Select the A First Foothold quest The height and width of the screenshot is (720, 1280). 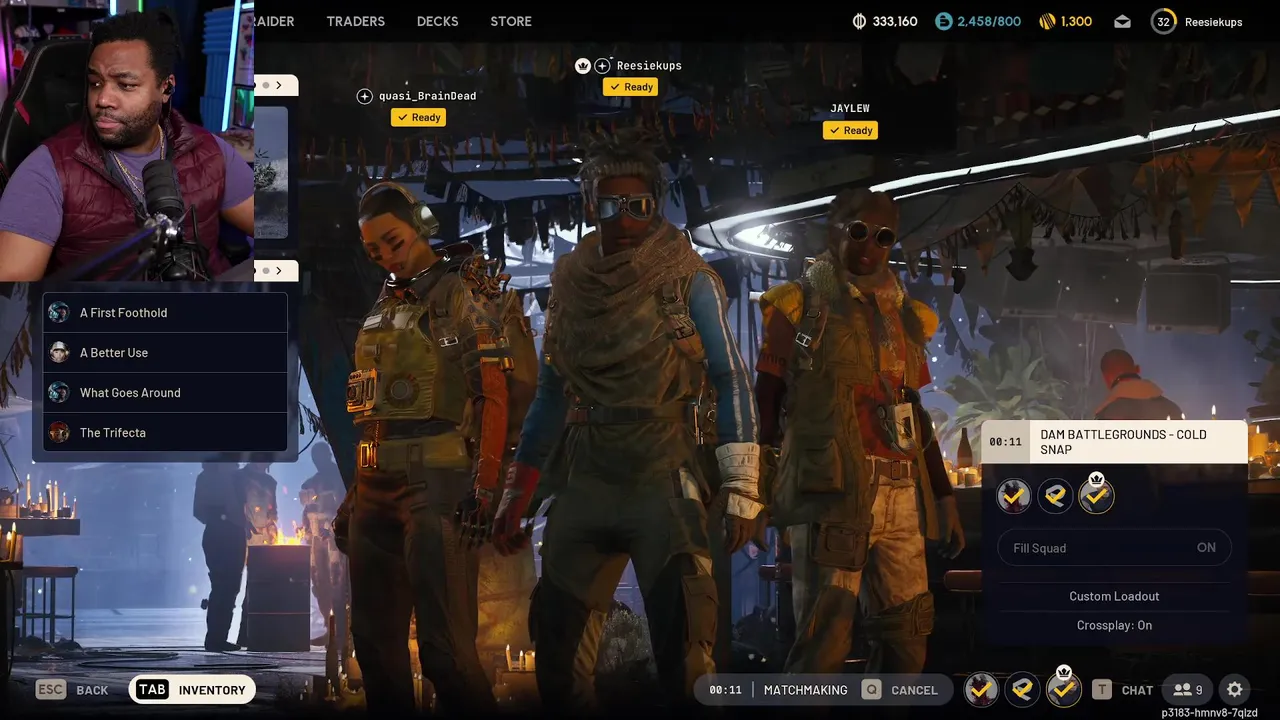(x=165, y=313)
